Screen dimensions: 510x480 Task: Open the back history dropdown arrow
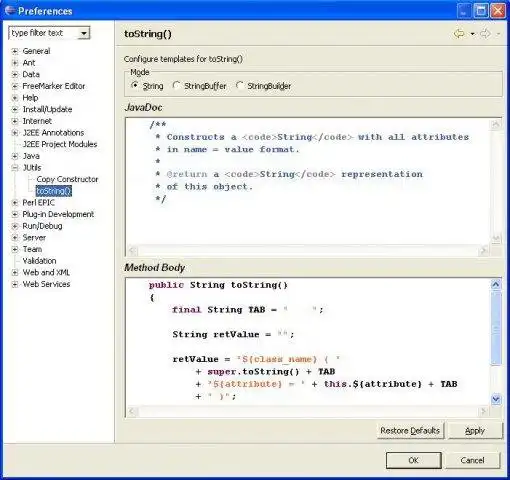tap(473, 34)
